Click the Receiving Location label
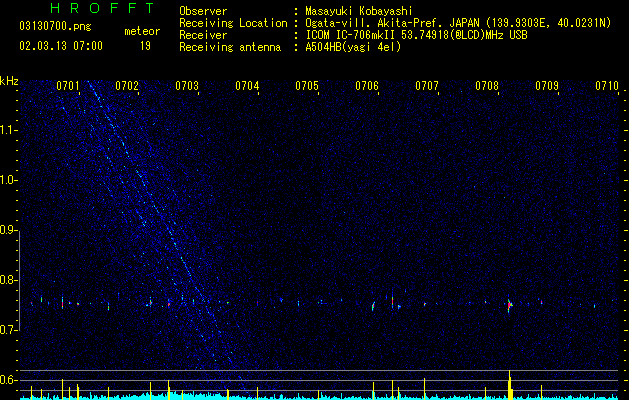 coord(233,23)
